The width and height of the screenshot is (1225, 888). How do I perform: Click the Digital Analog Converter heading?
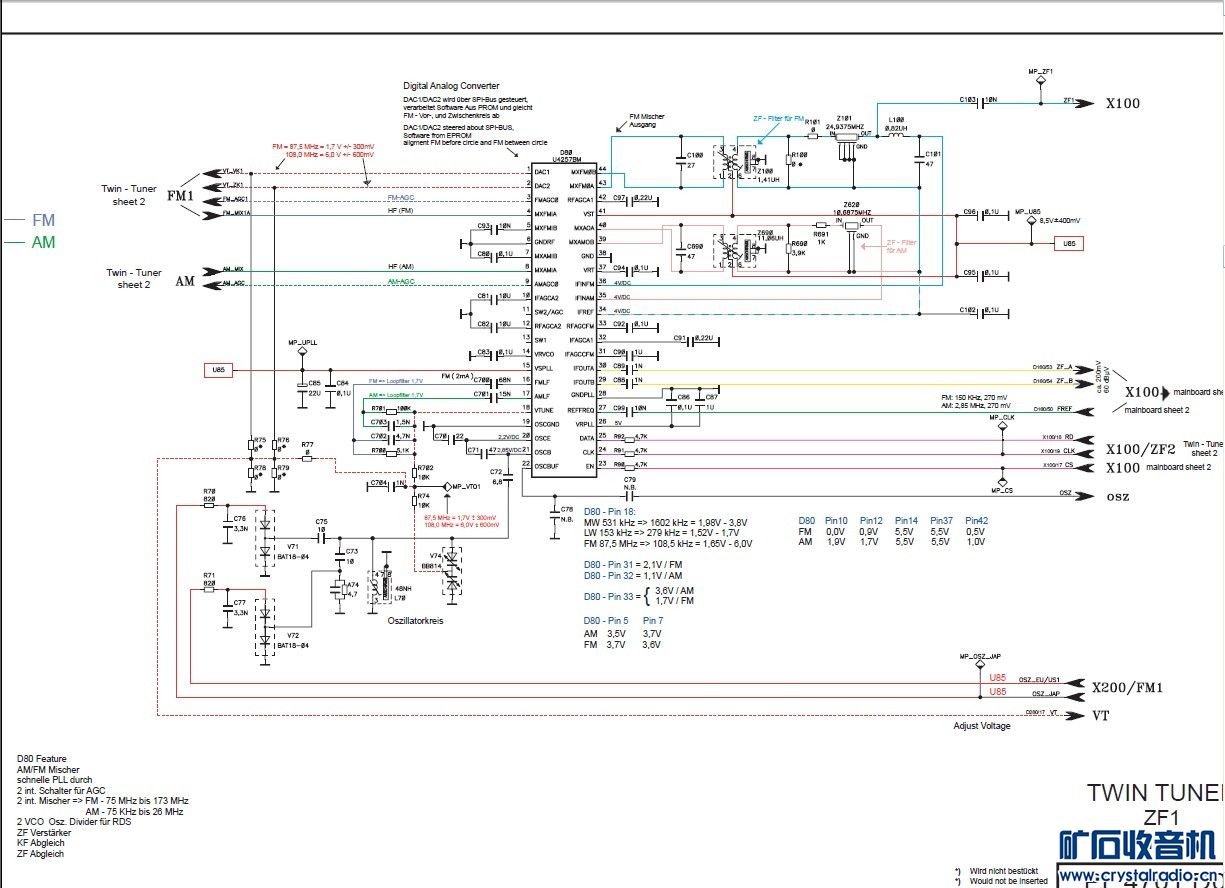(451, 87)
